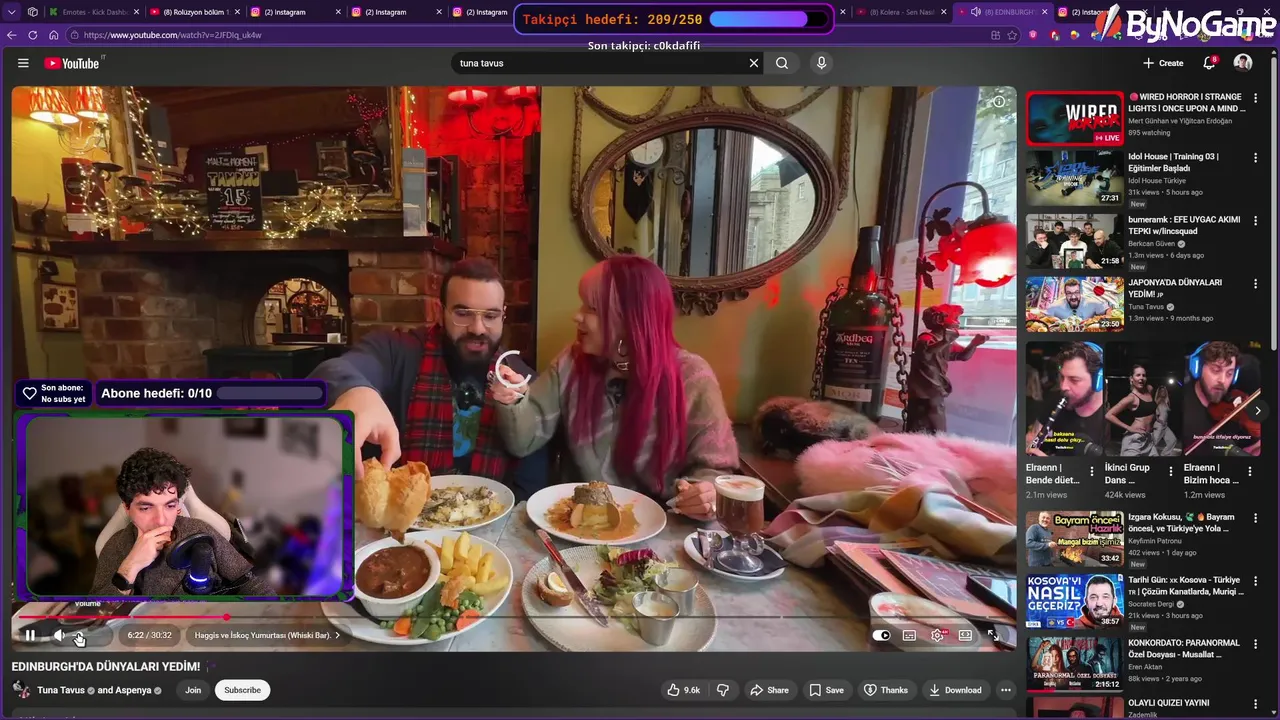The image size is (1280, 720).
Task: Open options menu for Izgara Kokusu video
Action: pos(1255,518)
